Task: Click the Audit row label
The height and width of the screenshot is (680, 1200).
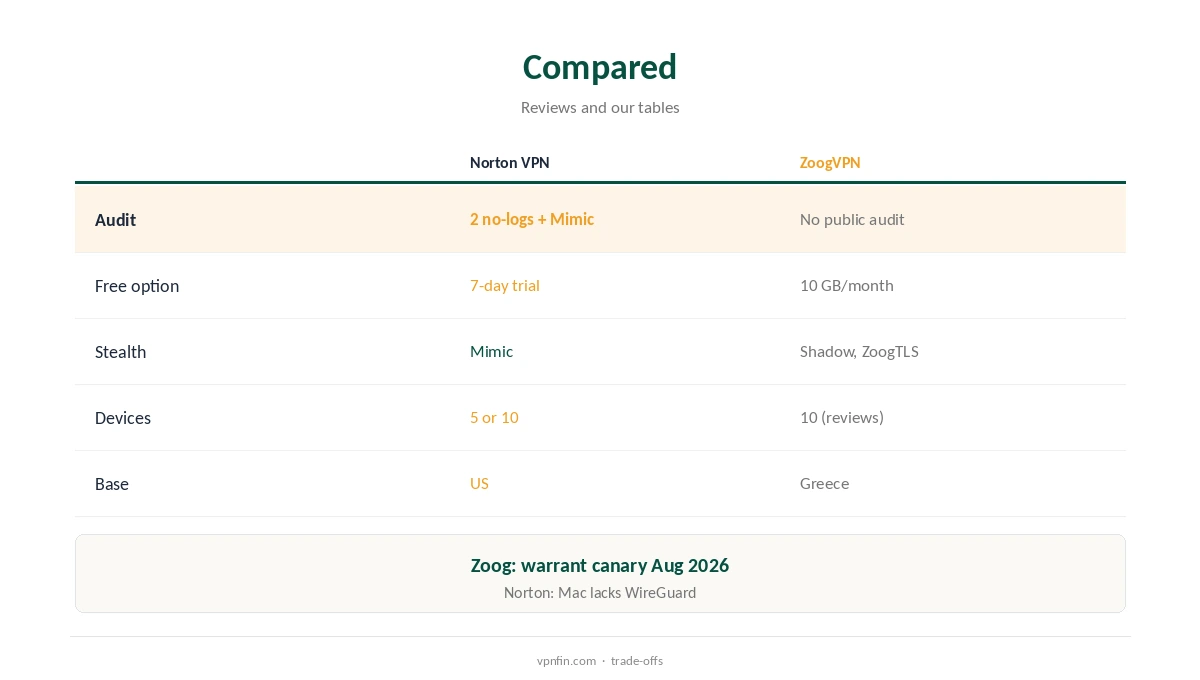Action: click(x=115, y=220)
